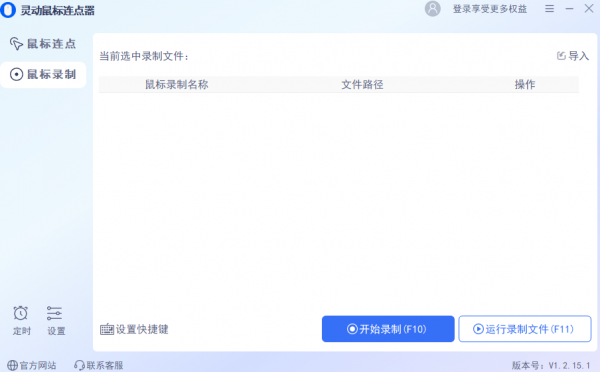The image size is (600, 372).
Task: Click 当前选中录制文件 label
Action: tap(144, 56)
